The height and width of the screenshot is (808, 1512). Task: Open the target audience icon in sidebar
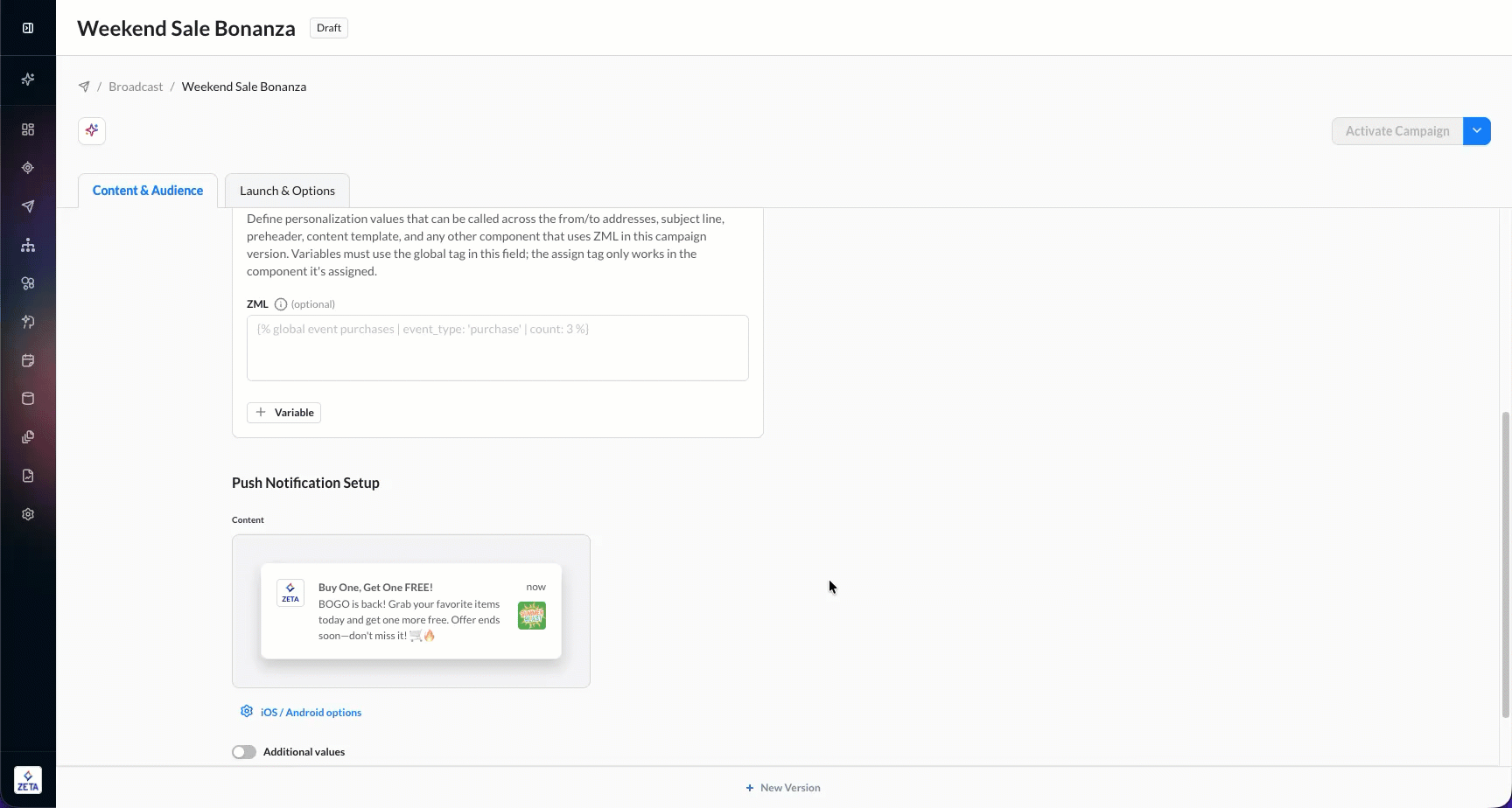pyautogui.click(x=28, y=168)
